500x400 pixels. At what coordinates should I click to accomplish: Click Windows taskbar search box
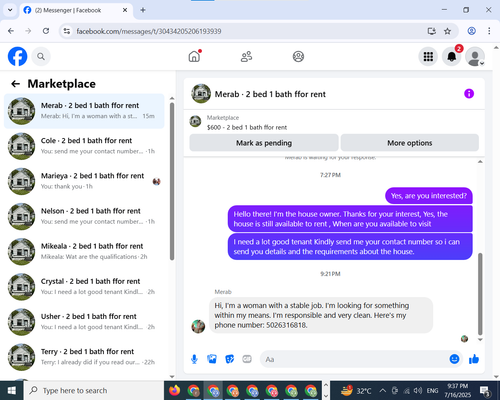(94, 390)
